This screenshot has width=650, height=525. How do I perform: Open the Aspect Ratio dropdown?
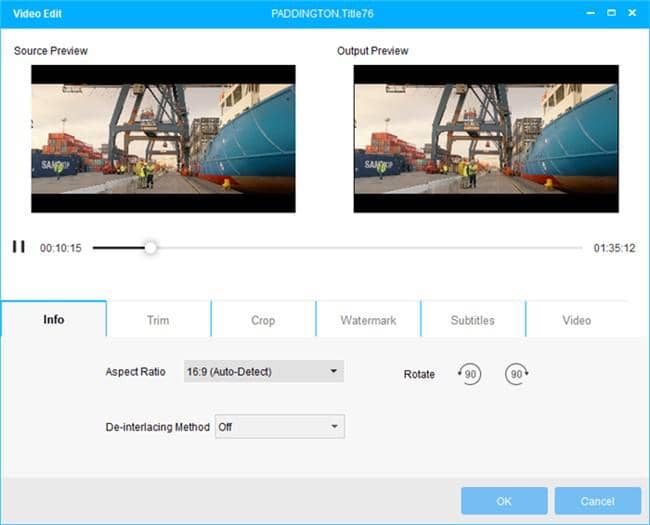tap(264, 371)
